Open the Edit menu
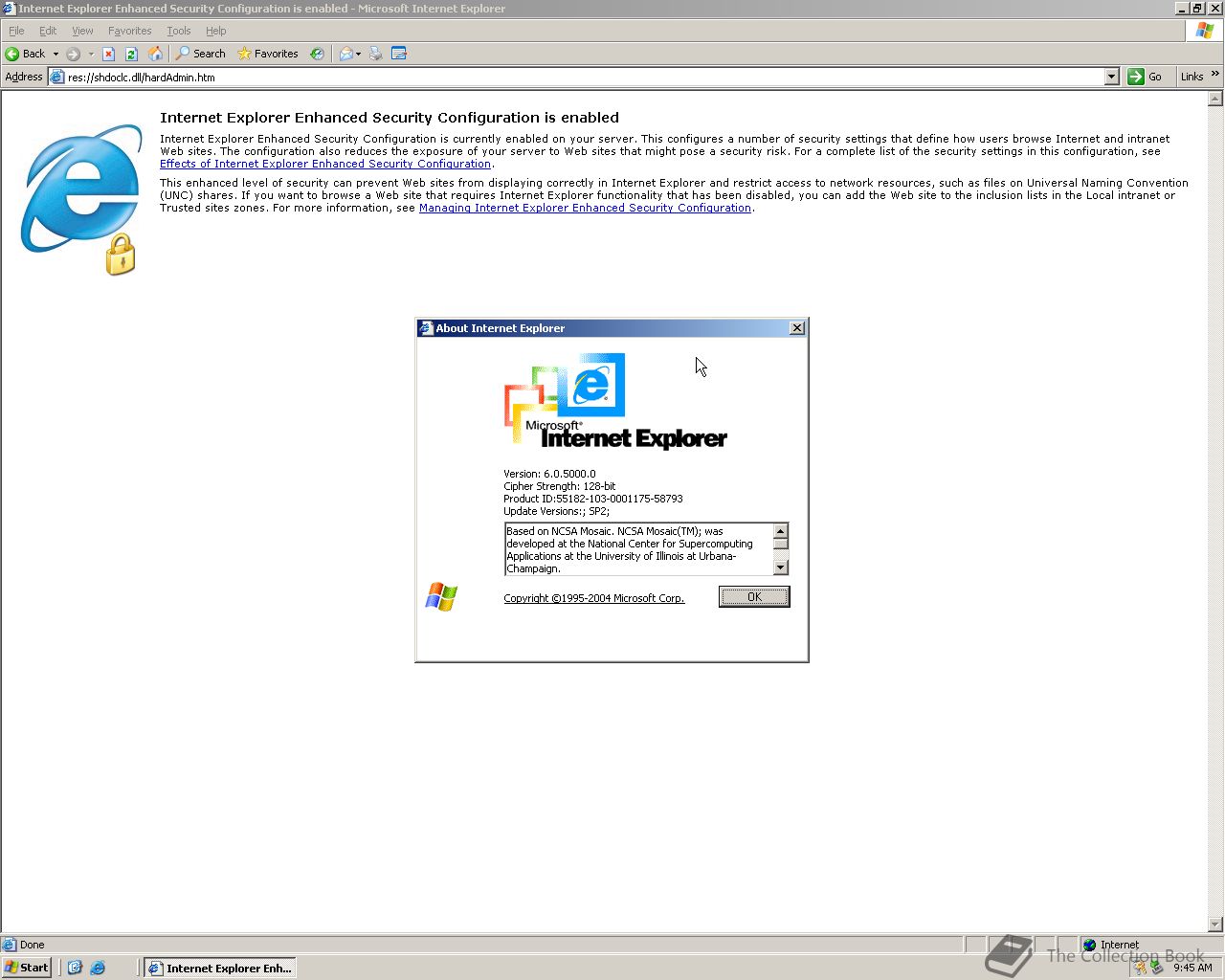The image size is (1225, 980). [x=48, y=31]
